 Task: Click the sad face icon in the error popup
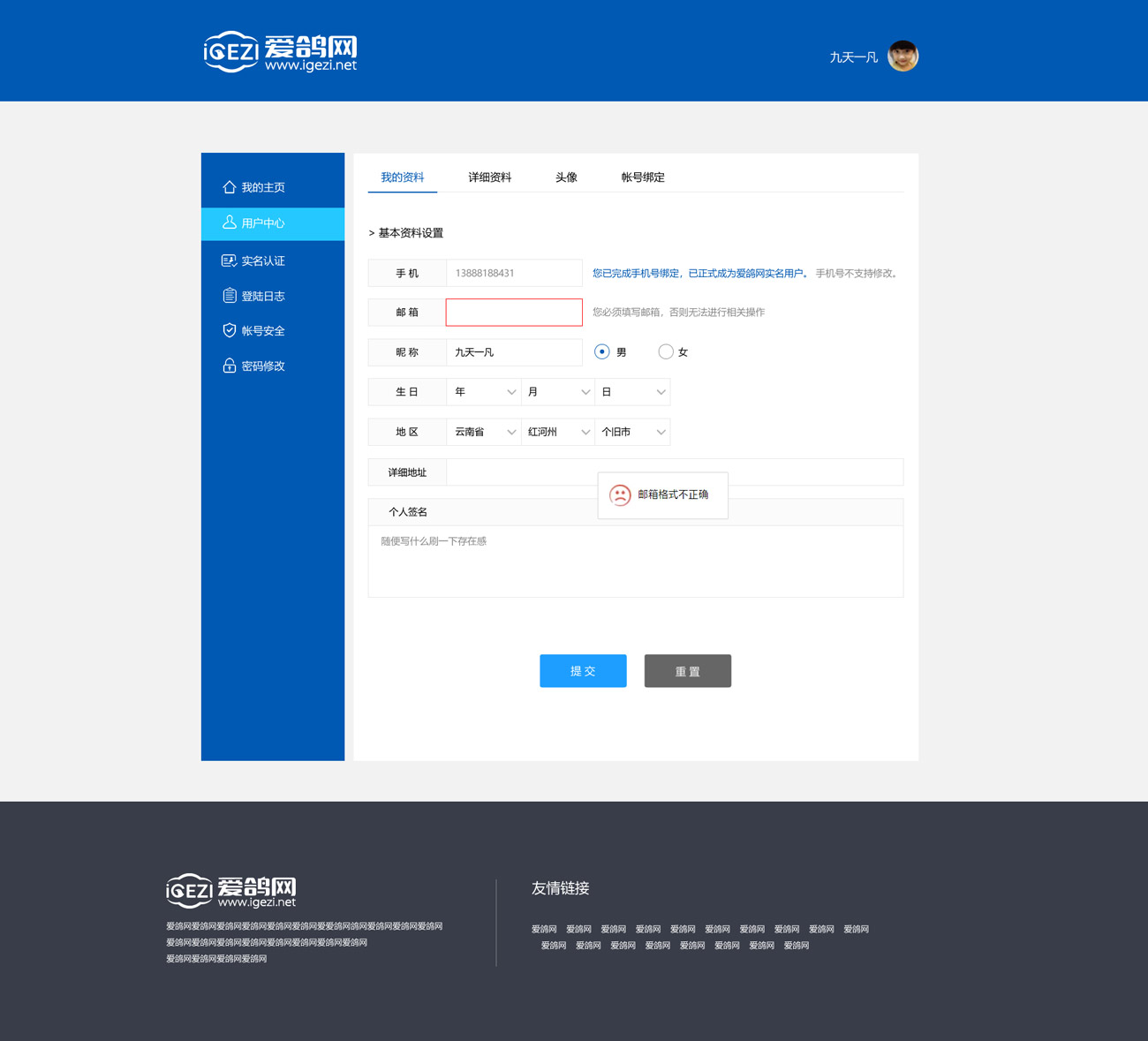click(x=621, y=495)
